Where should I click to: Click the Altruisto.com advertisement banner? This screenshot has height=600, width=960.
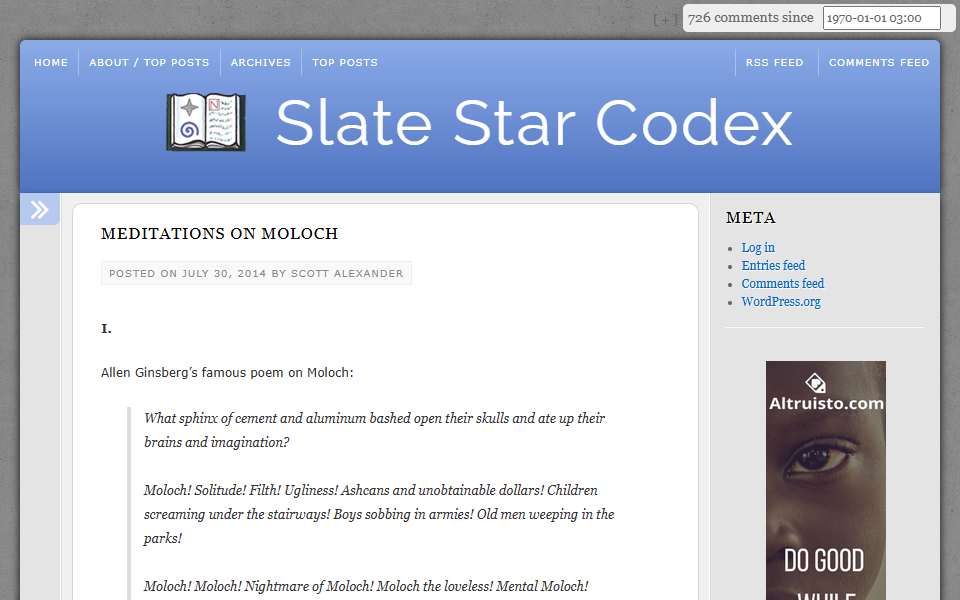coord(825,480)
